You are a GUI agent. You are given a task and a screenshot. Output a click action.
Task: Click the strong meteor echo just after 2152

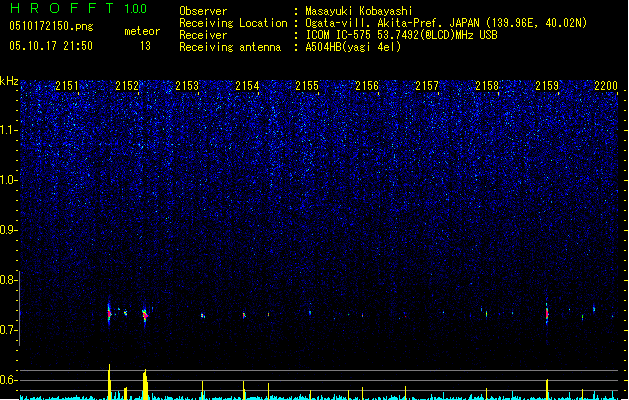(x=145, y=315)
